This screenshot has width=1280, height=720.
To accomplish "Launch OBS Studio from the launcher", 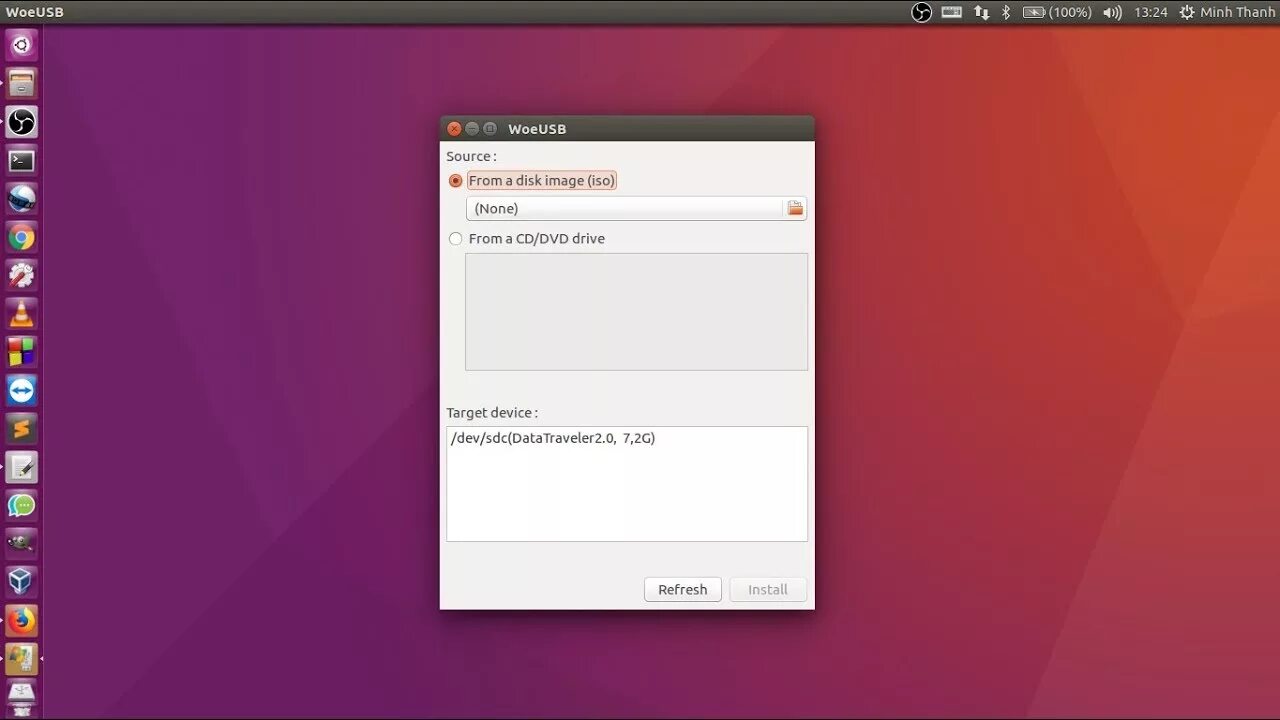I will click(x=21, y=122).
